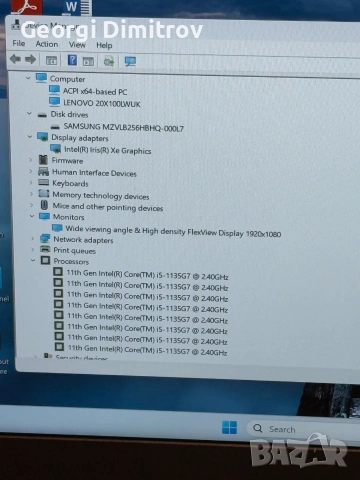This screenshot has width=360, height=480.
Task: Click the mouse icon beside Mice category
Action: click(44, 205)
